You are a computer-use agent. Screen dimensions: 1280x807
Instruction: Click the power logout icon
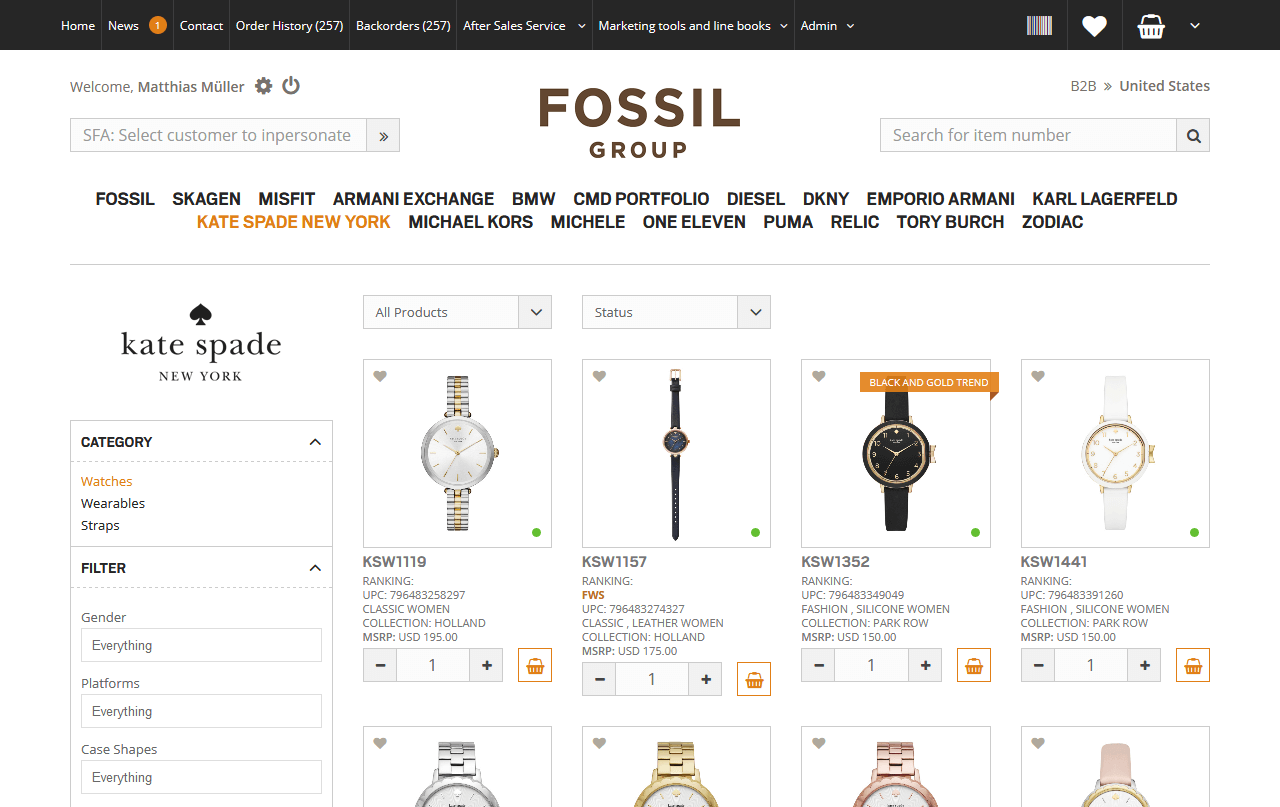pos(291,86)
